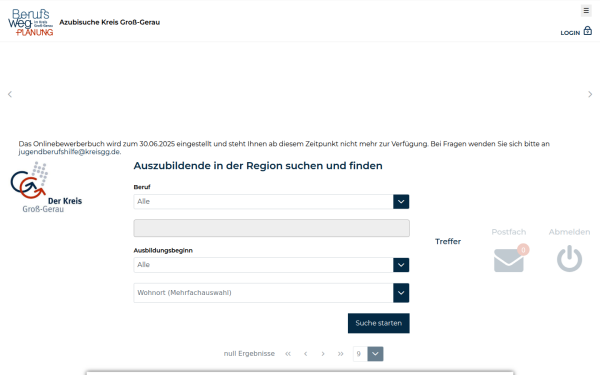
Task: Go to next results page
Action: (x=323, y=354)
